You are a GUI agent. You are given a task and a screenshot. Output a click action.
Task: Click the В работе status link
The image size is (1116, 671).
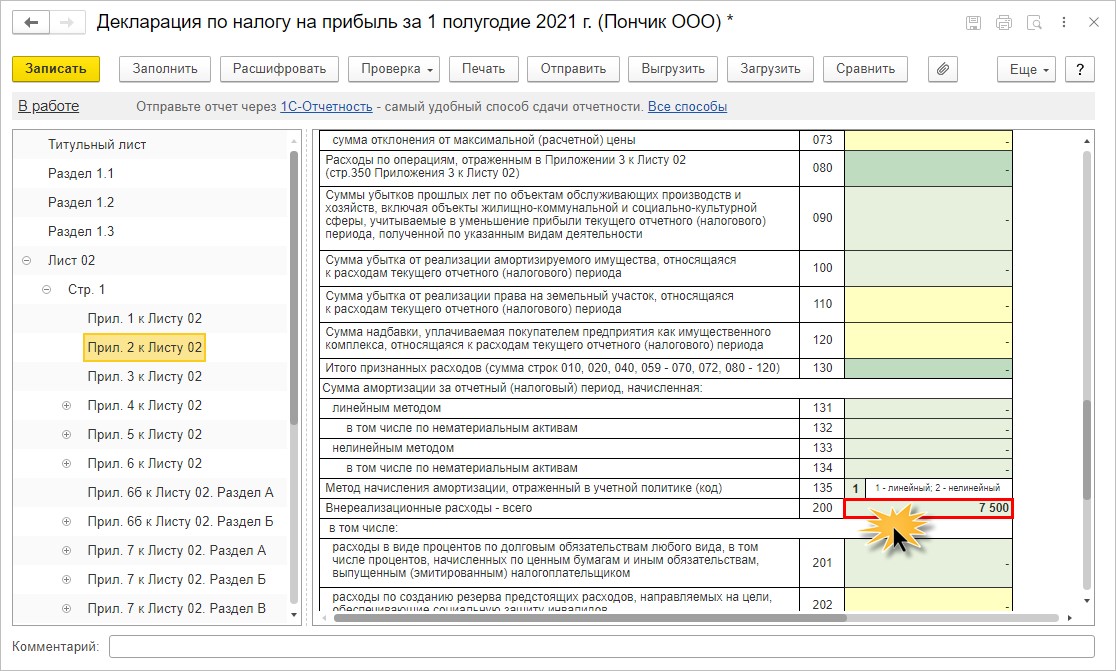48,106
